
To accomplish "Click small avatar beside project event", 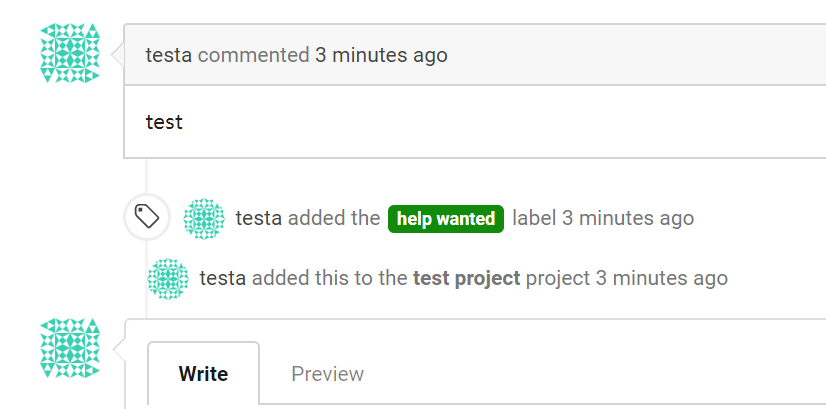I will tap(168, 279).
